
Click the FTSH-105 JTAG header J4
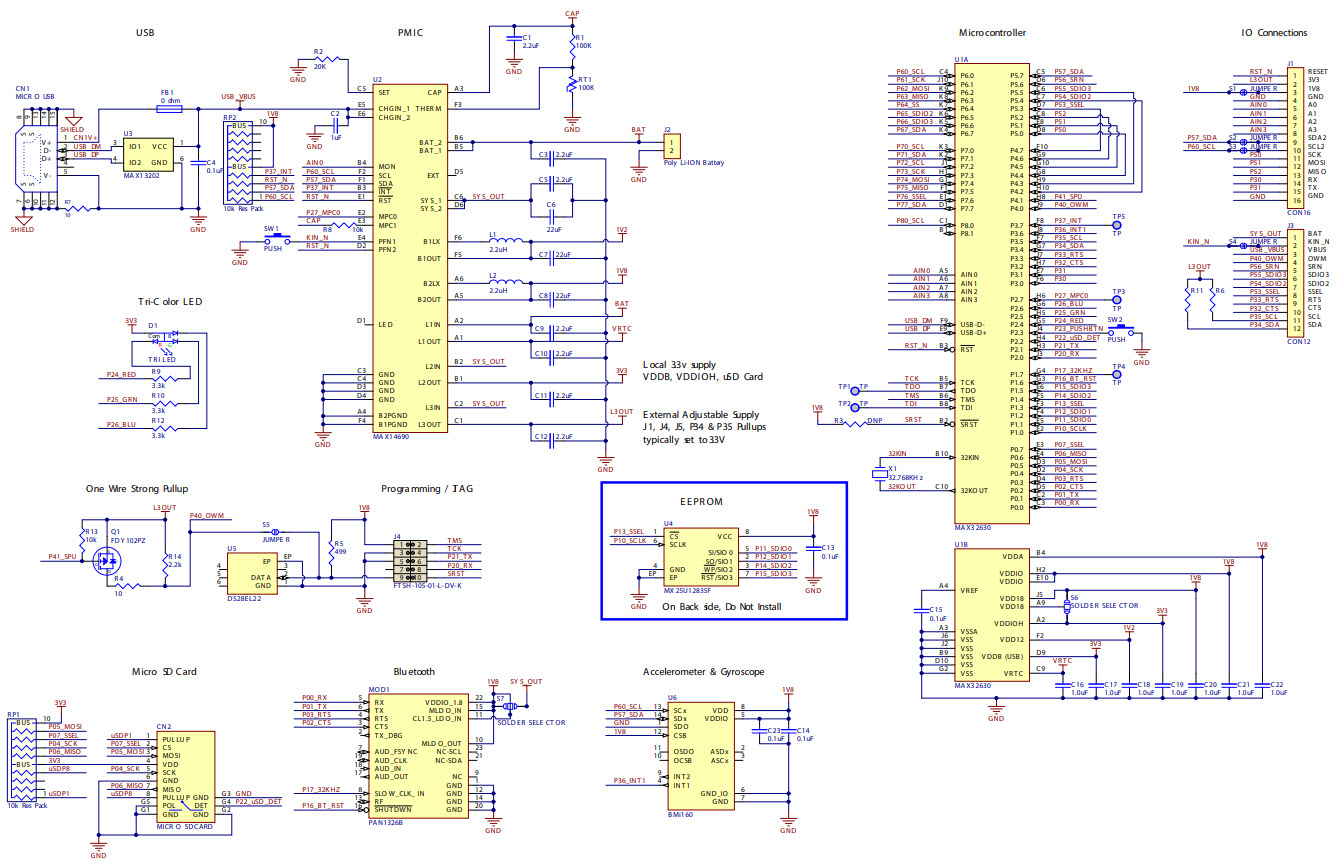[x=408, y=560]
